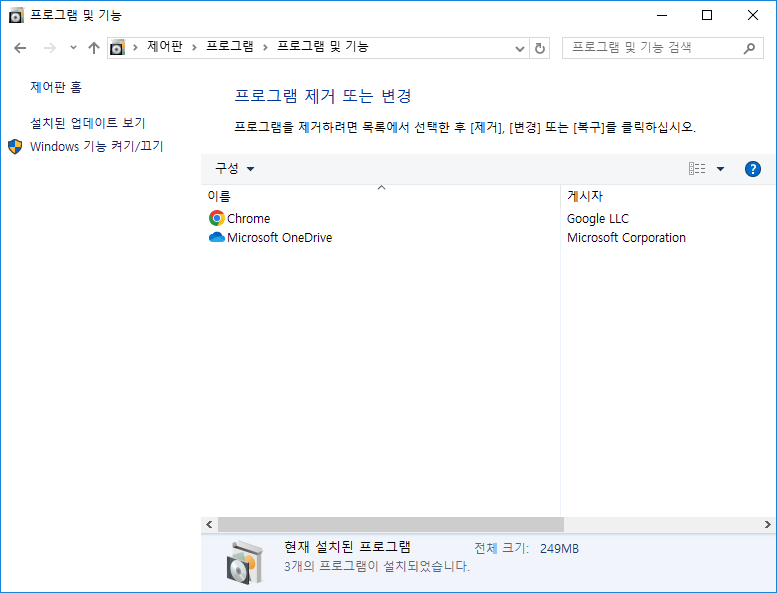Click the 249MB total size value

559,548
